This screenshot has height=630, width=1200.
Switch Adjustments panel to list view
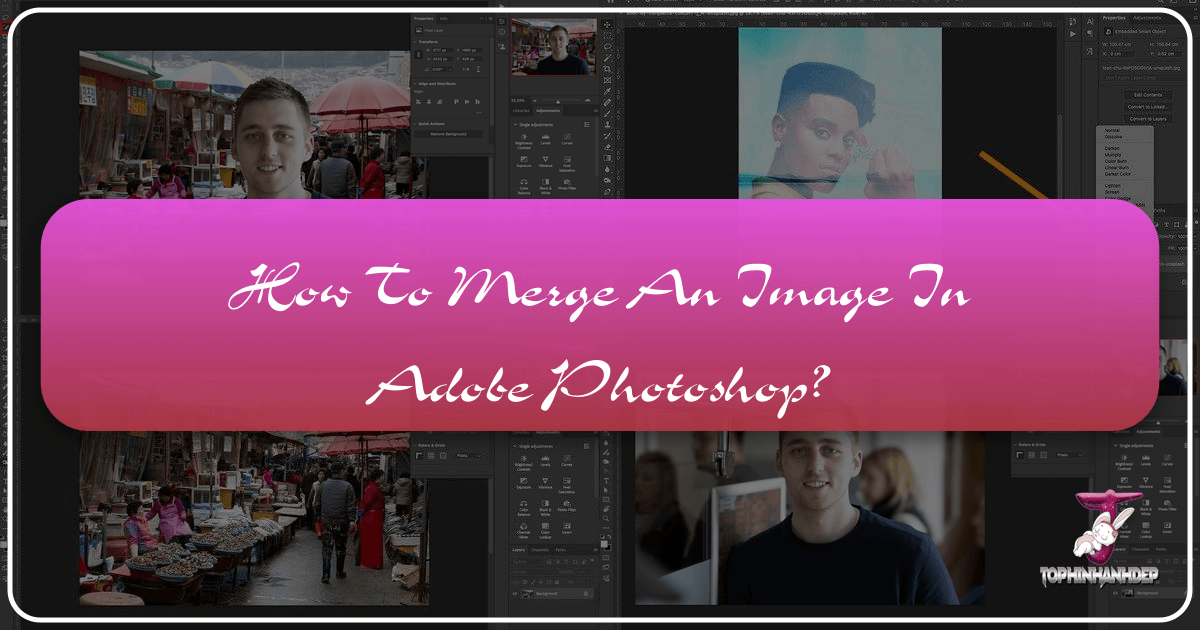(x=587, y=124)
